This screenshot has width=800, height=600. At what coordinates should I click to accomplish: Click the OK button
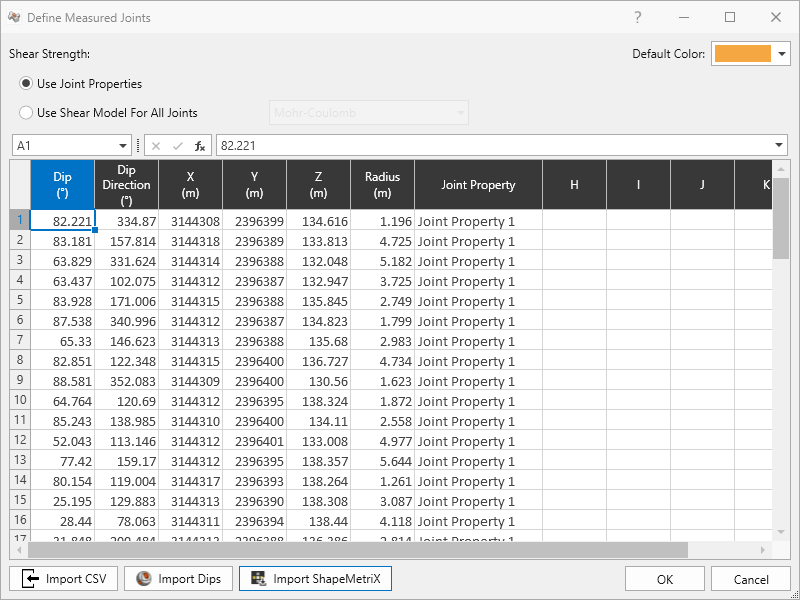tap(665, 579)
